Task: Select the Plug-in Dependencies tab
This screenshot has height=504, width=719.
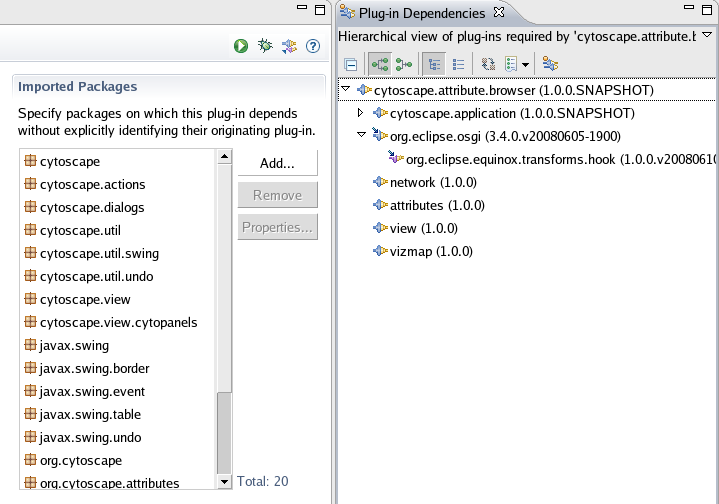Action: point(422,13)
